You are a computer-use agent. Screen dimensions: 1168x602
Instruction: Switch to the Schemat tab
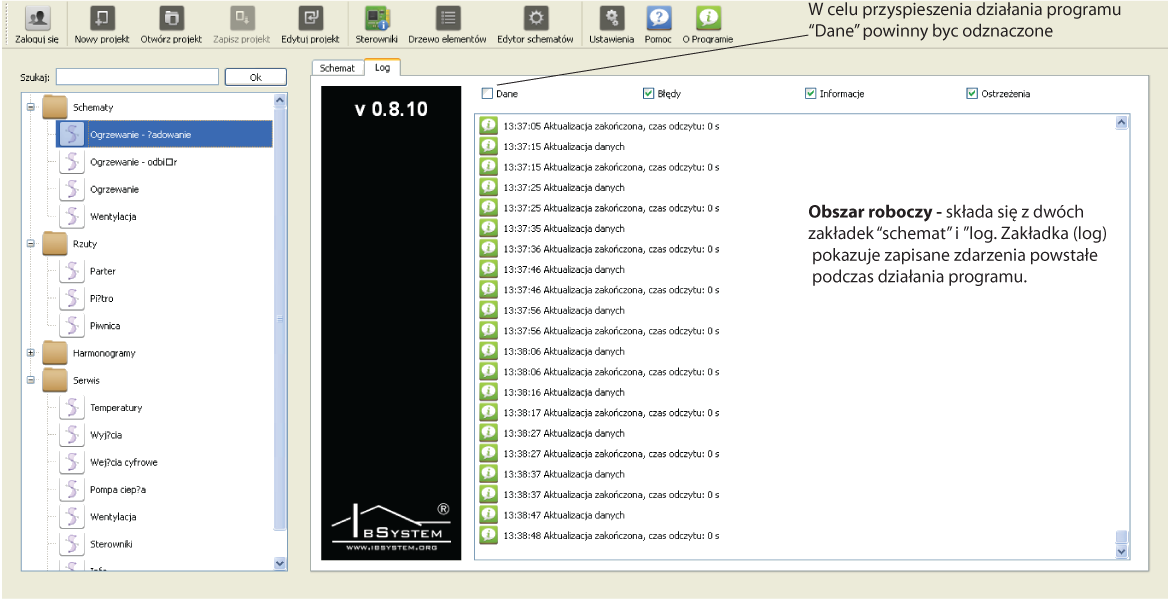pos(336,68)
